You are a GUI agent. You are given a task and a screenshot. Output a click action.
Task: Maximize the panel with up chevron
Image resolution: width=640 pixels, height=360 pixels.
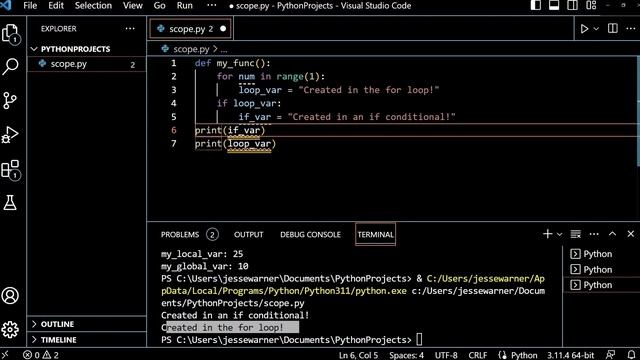pyautogui.click(x=612, y=234)
